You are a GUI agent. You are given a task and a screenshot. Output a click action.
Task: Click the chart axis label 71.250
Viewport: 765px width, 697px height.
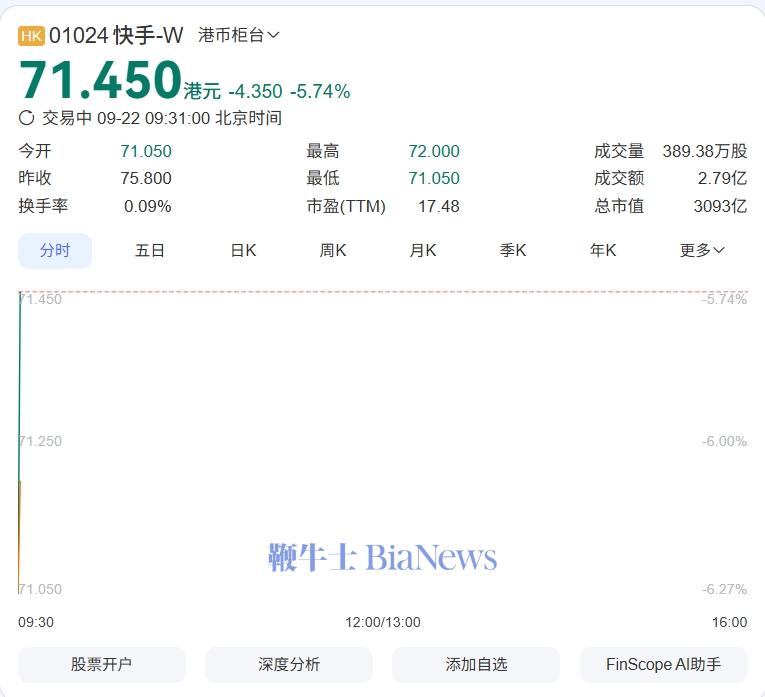tap(40, 441)
